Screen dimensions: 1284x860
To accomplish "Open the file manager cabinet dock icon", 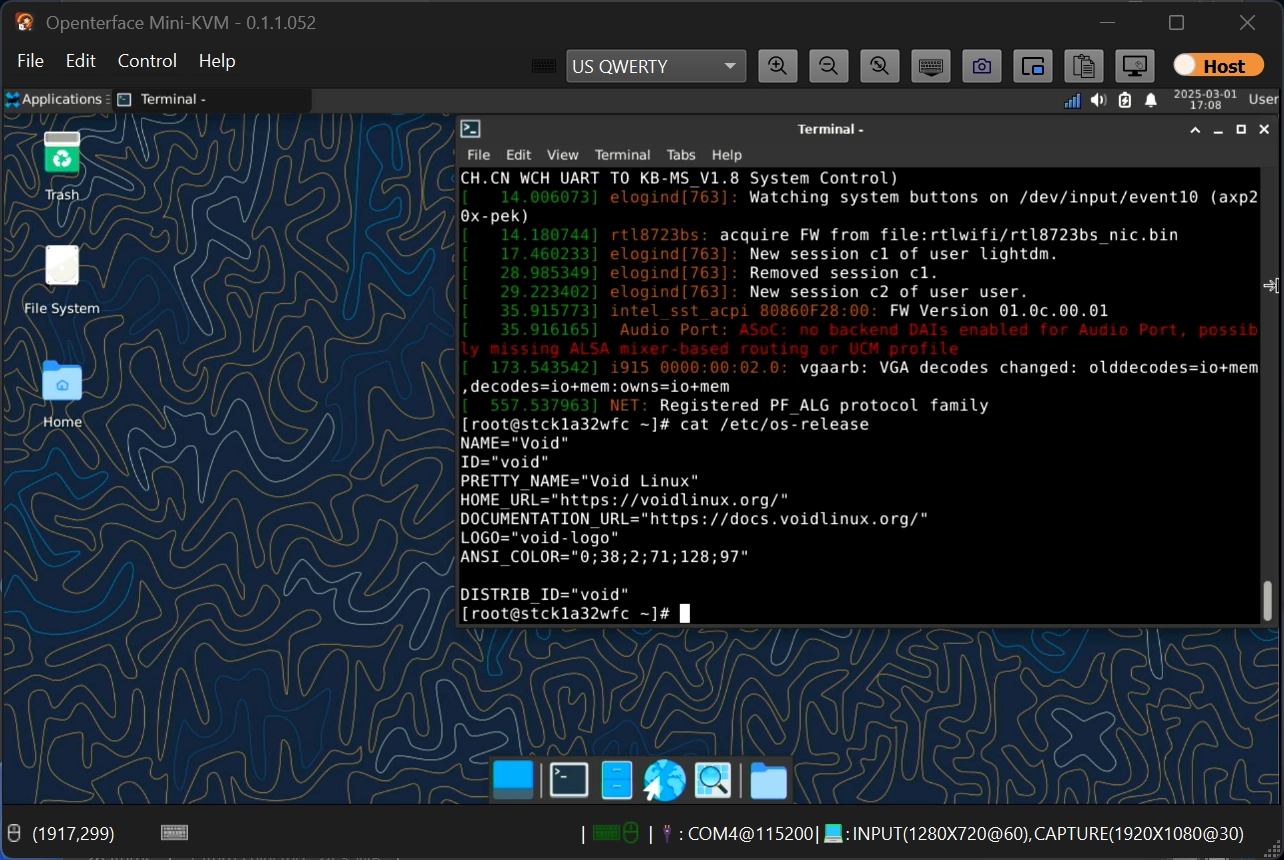I will pyautogui.click(x=617, y=780).
